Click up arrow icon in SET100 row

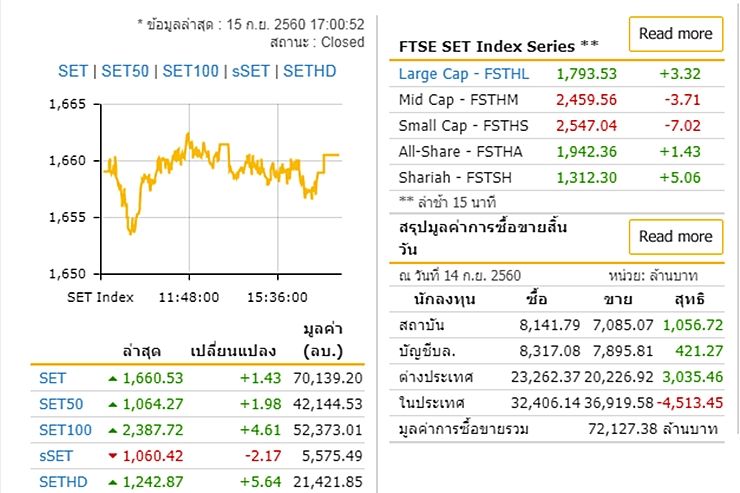coord(113,430)
